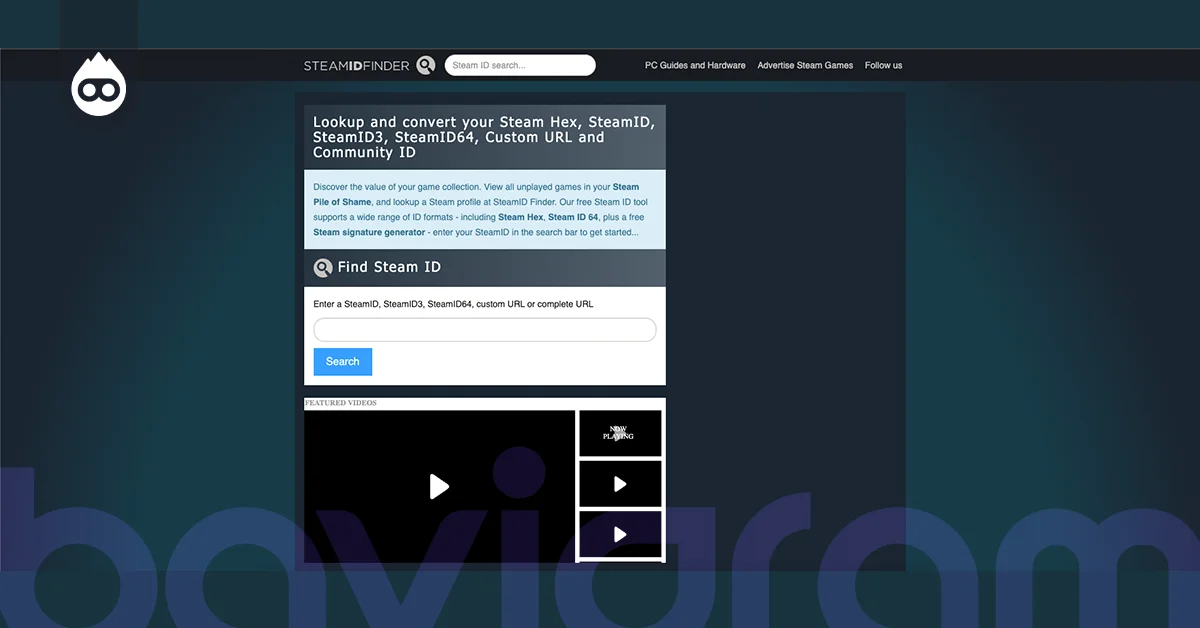Screen dimensions: 1200x628
Task: Click the play icon on the middle playlist thumbnail
Action: click(620, 483)
